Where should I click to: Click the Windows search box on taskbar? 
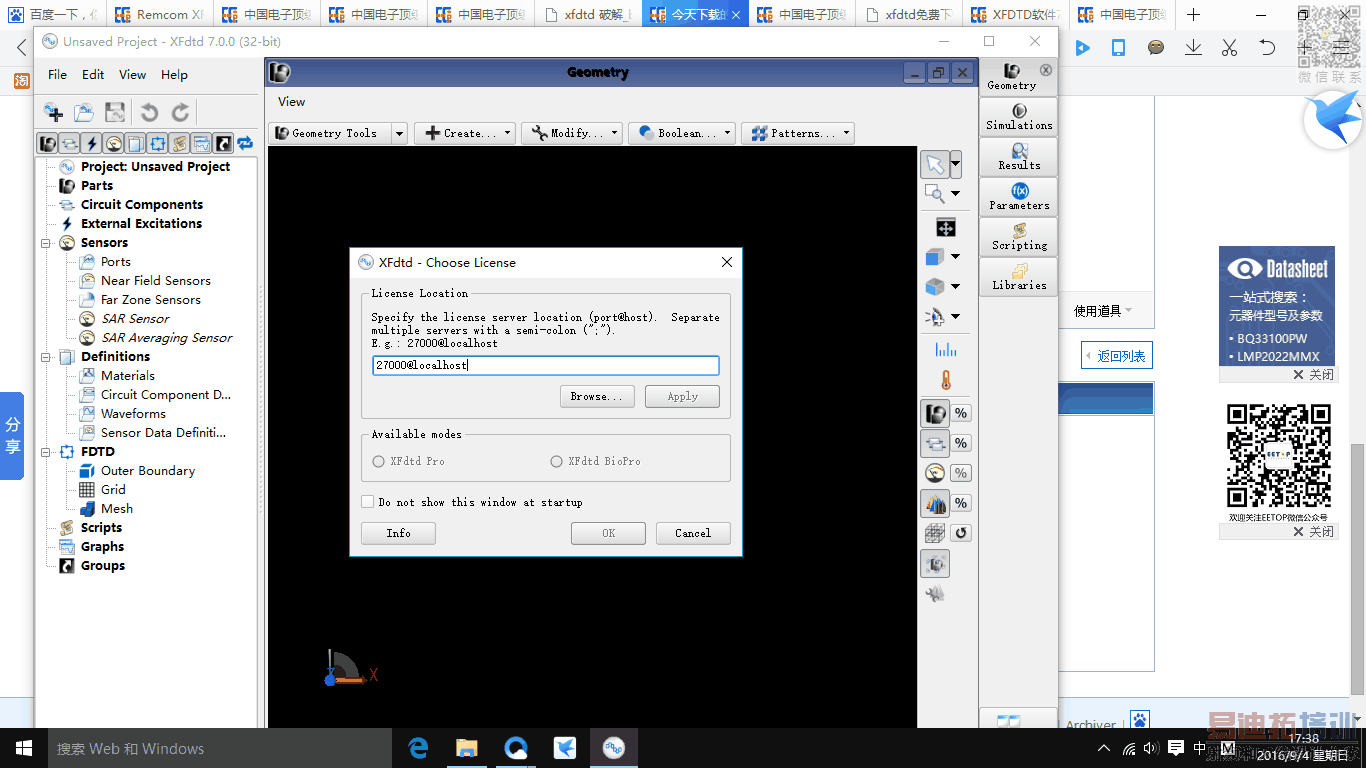pyautogui.click(x=220, y=748)
